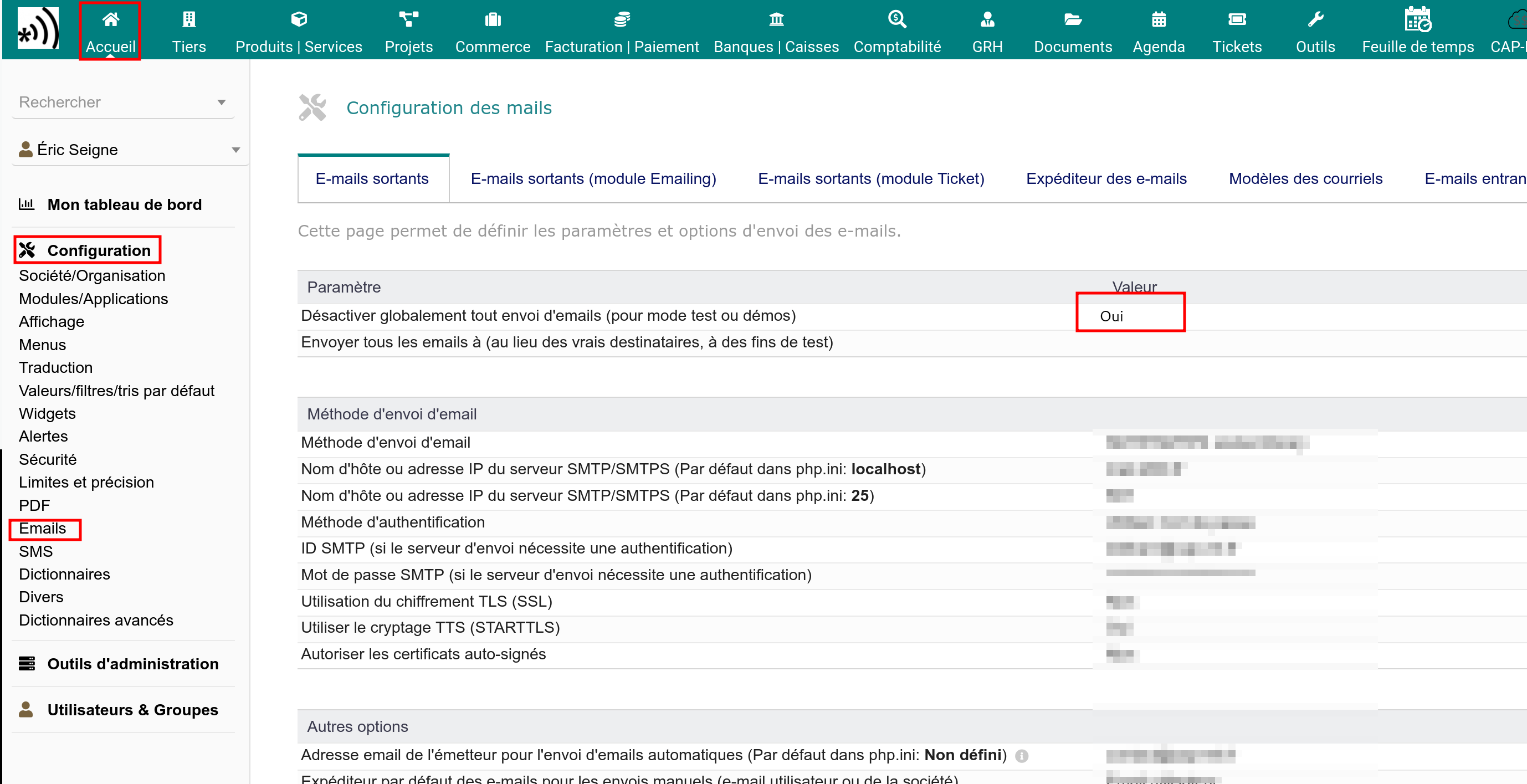Viewport: 1527px width, 784px height.
Task: Click the Autres options section header
Action: pyautogui.click(x=357, y=726)
